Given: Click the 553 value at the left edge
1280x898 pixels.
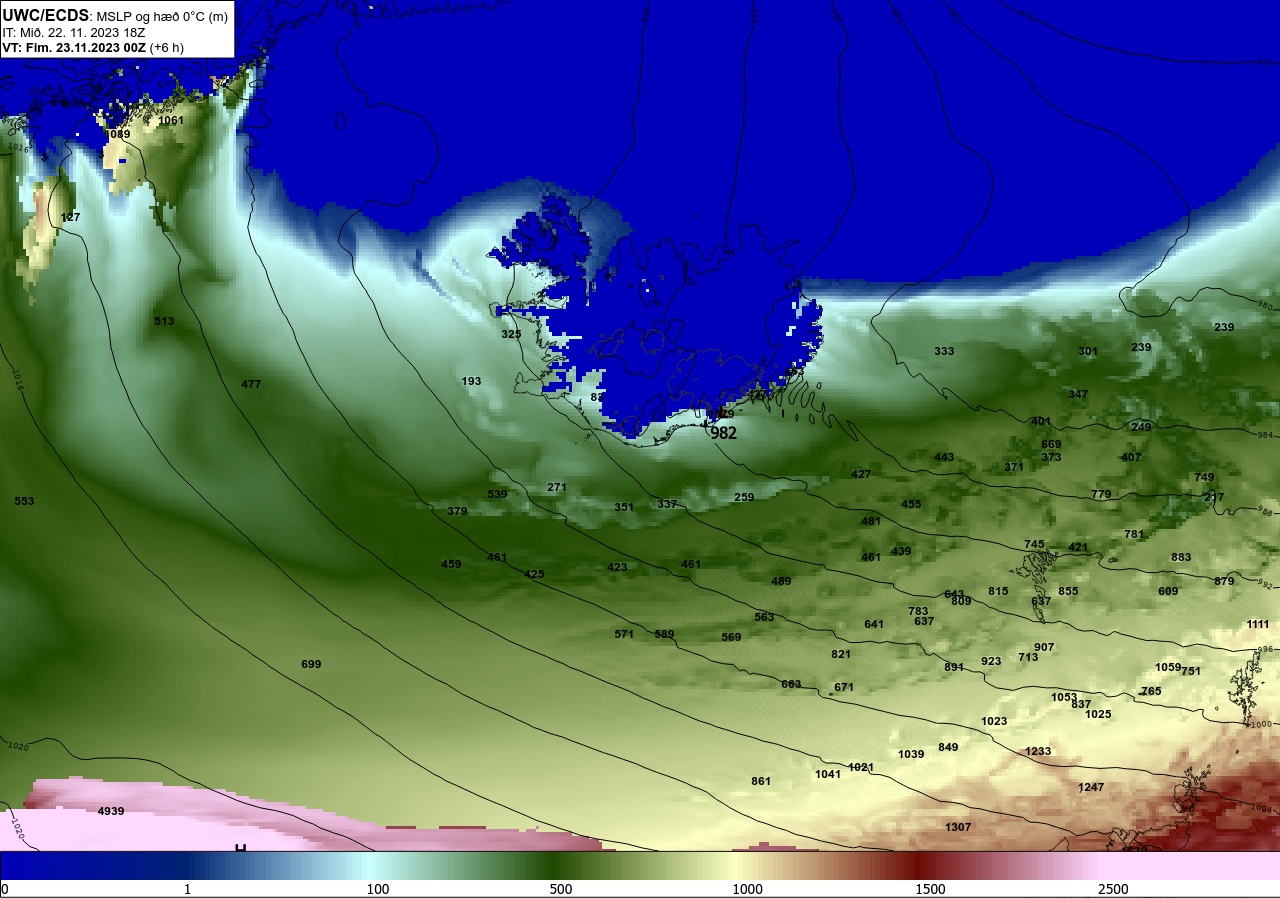Looking at the screenshot, I should pos(24,501).
